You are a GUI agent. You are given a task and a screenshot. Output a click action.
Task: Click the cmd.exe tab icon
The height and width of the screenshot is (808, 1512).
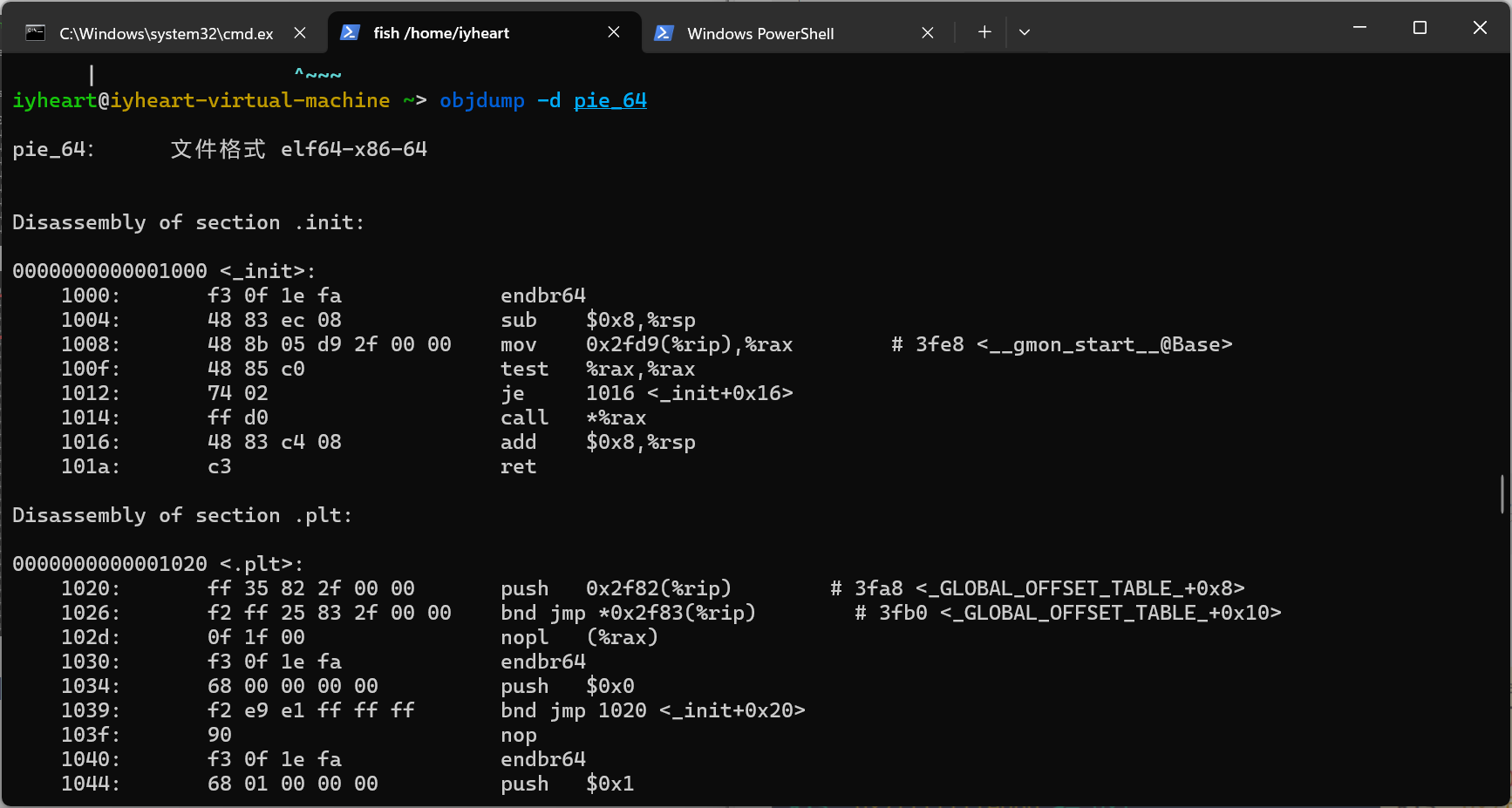pos(36,33)
